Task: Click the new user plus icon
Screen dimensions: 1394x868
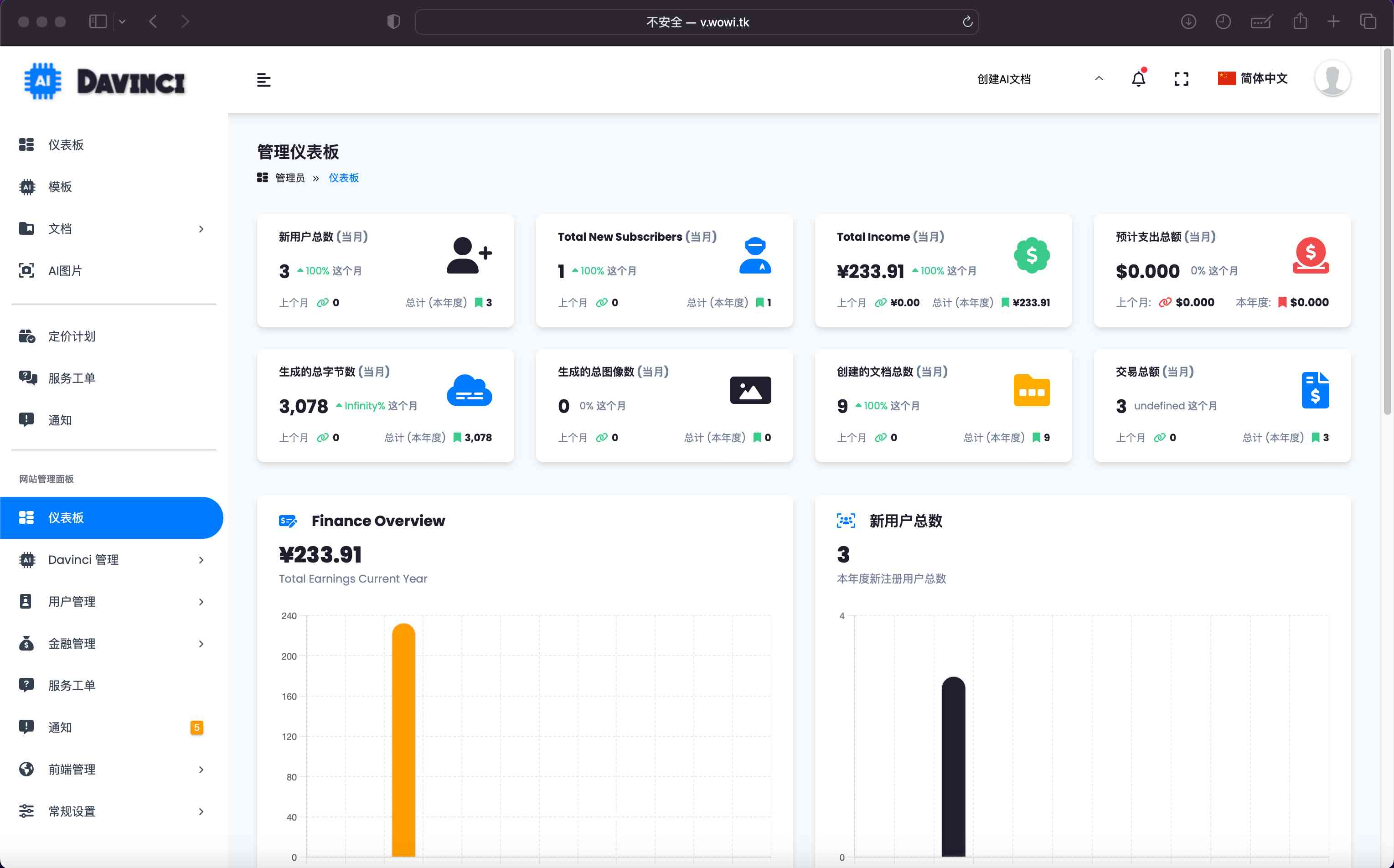Action: (x=470, y=255)
